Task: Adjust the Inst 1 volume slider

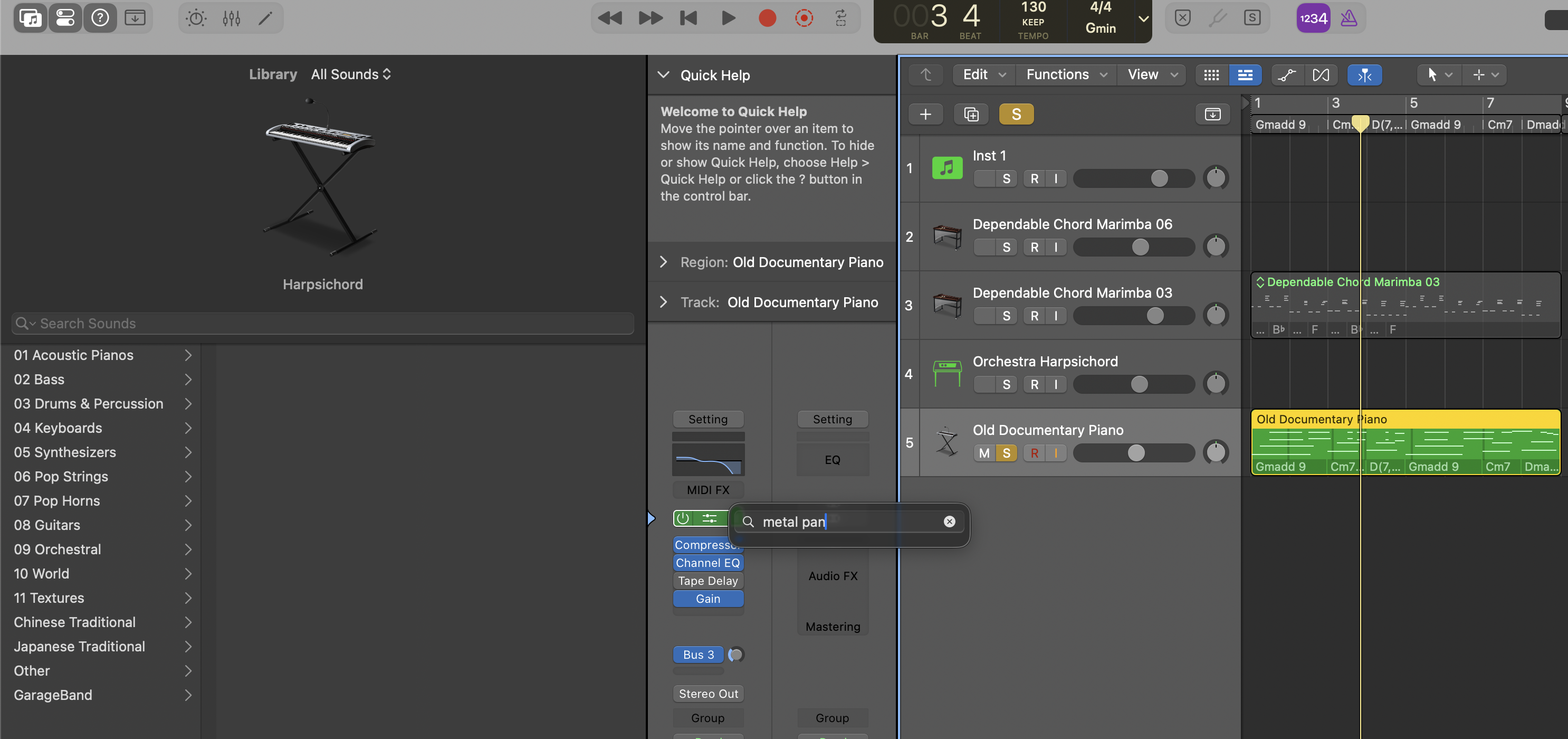Action: click(x=1159, y=178)
